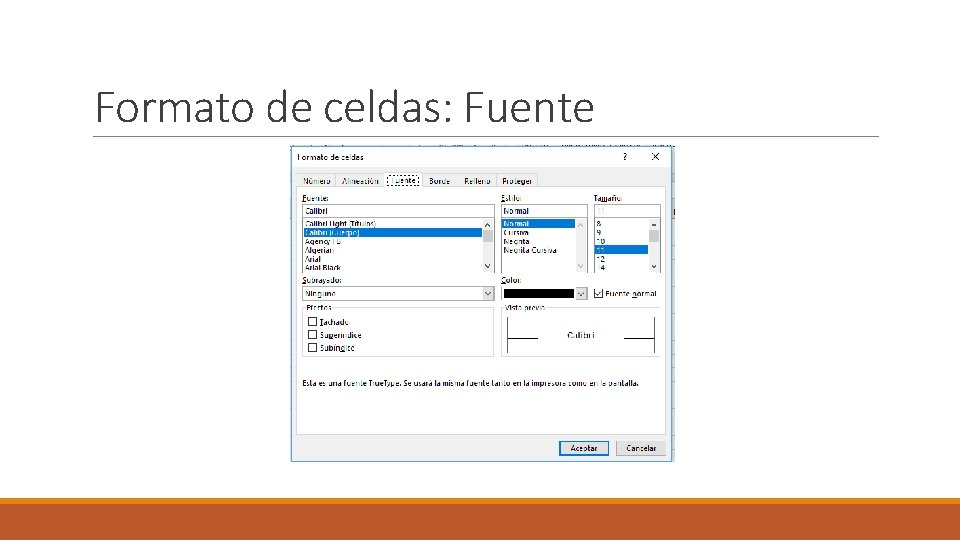Viewport: 960px width, 540px height.
Task: Switch to the Relleno tab
Action: pyautogui.click(x=477, y=181)
